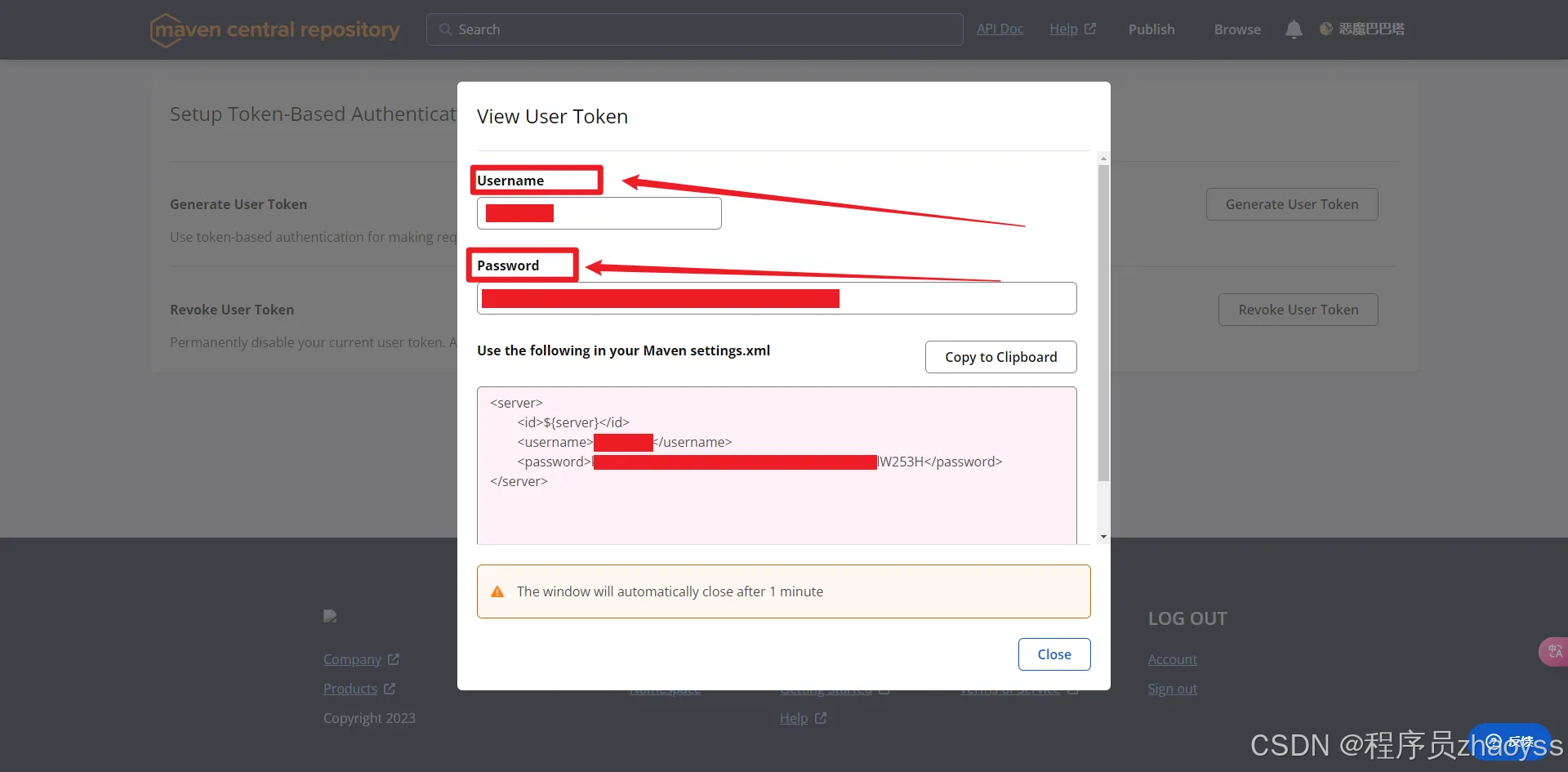Click external-link icon next to Company

[x=394, y=658]
